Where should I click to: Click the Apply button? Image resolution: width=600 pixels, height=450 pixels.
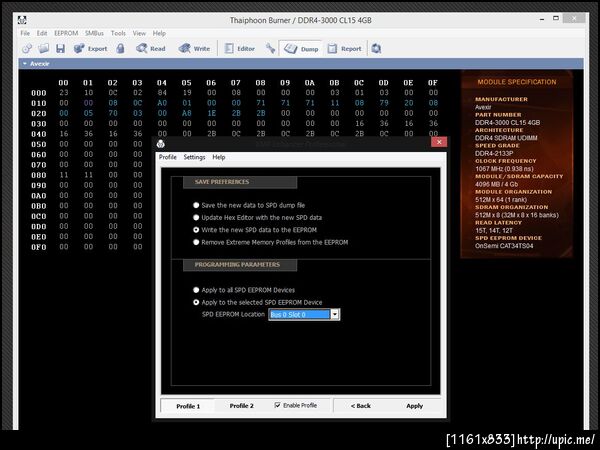[414, 406]
